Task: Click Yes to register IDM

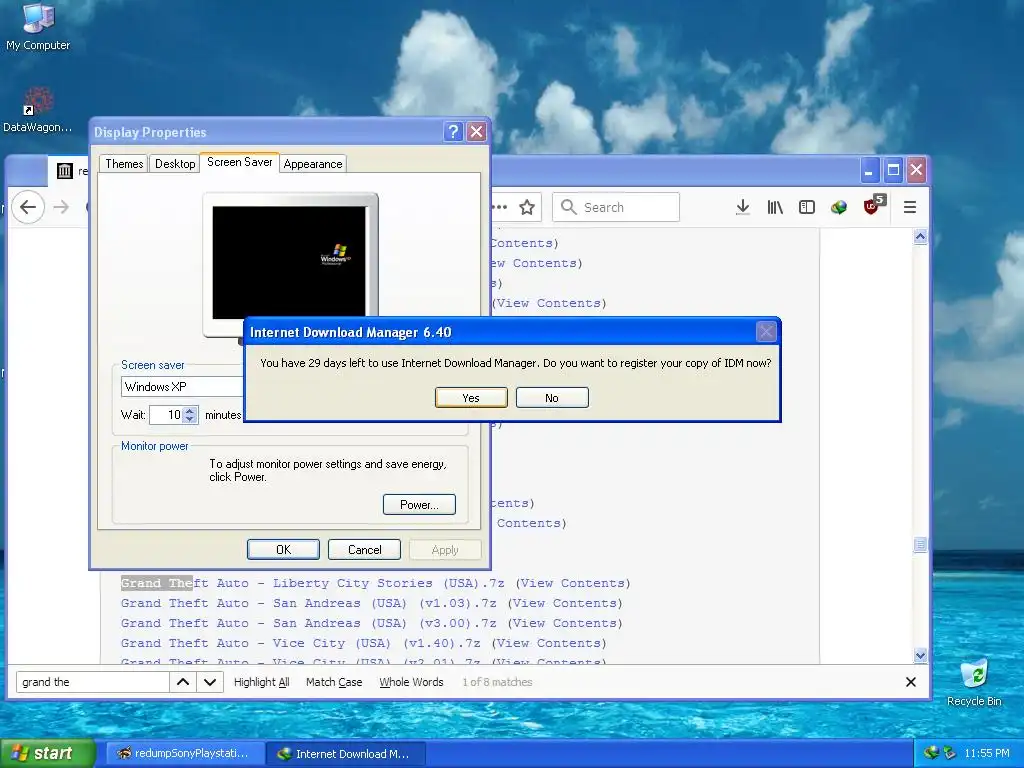Action: pyautogui.click(x=471, y=398)
